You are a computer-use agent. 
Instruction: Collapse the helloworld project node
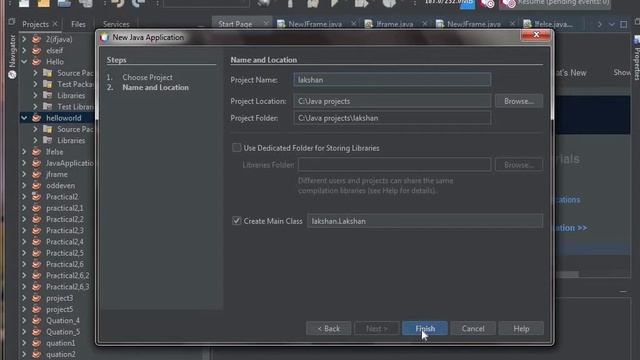pyautogui.click(x=24, y=118)
